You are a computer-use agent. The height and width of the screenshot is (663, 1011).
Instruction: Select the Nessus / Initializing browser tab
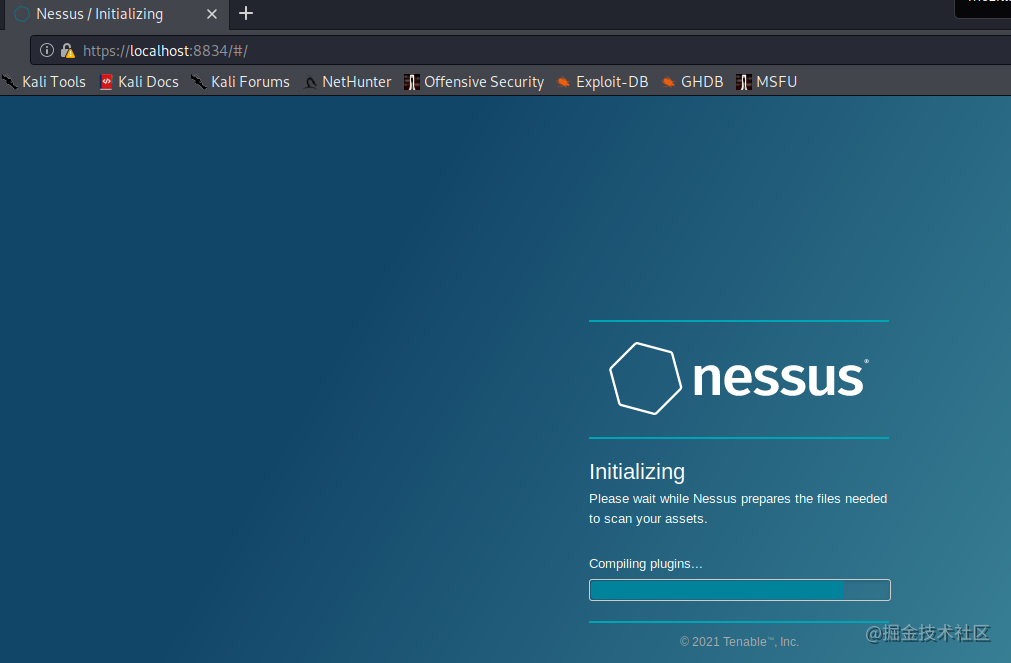pos(116,14)
